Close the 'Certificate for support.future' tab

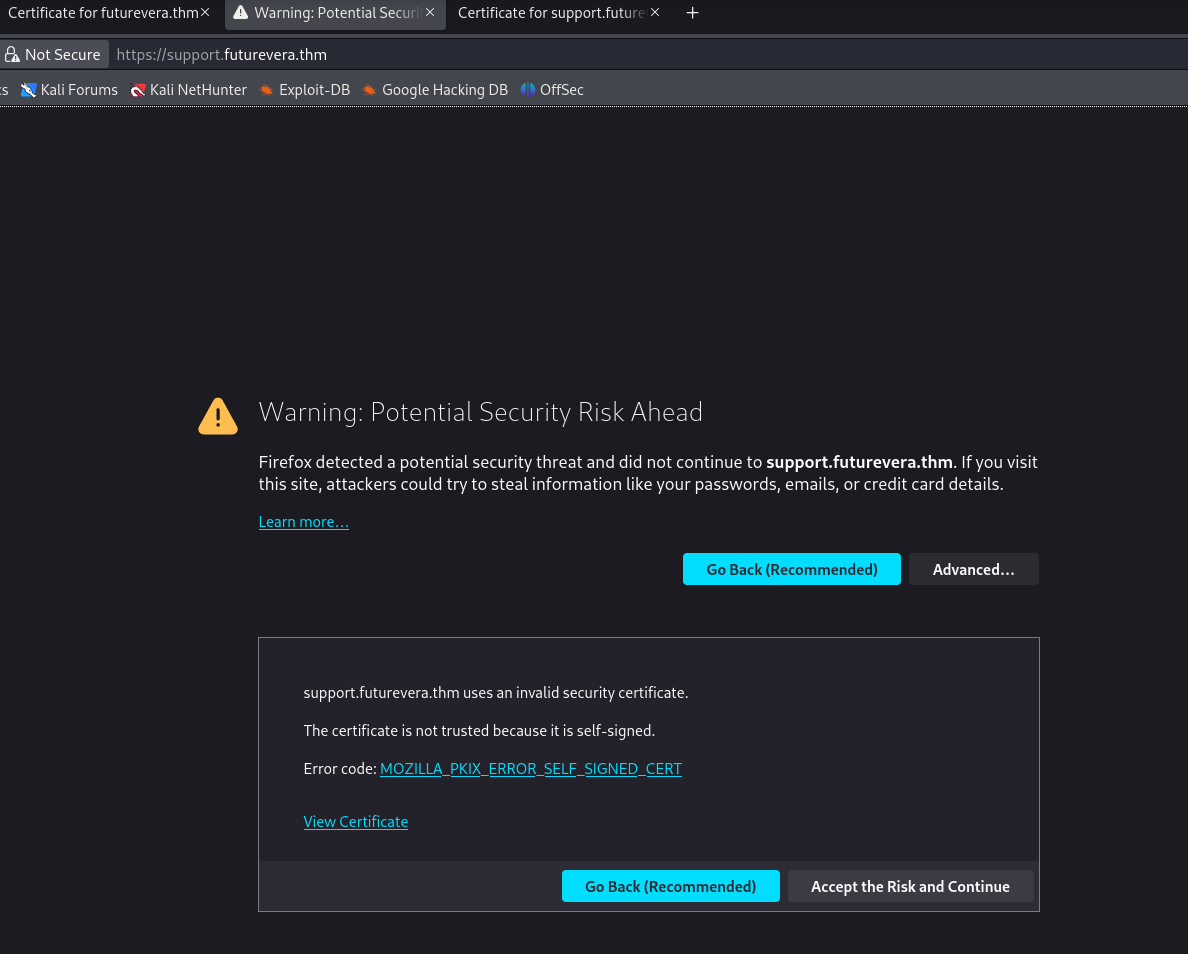coord(655,13)
